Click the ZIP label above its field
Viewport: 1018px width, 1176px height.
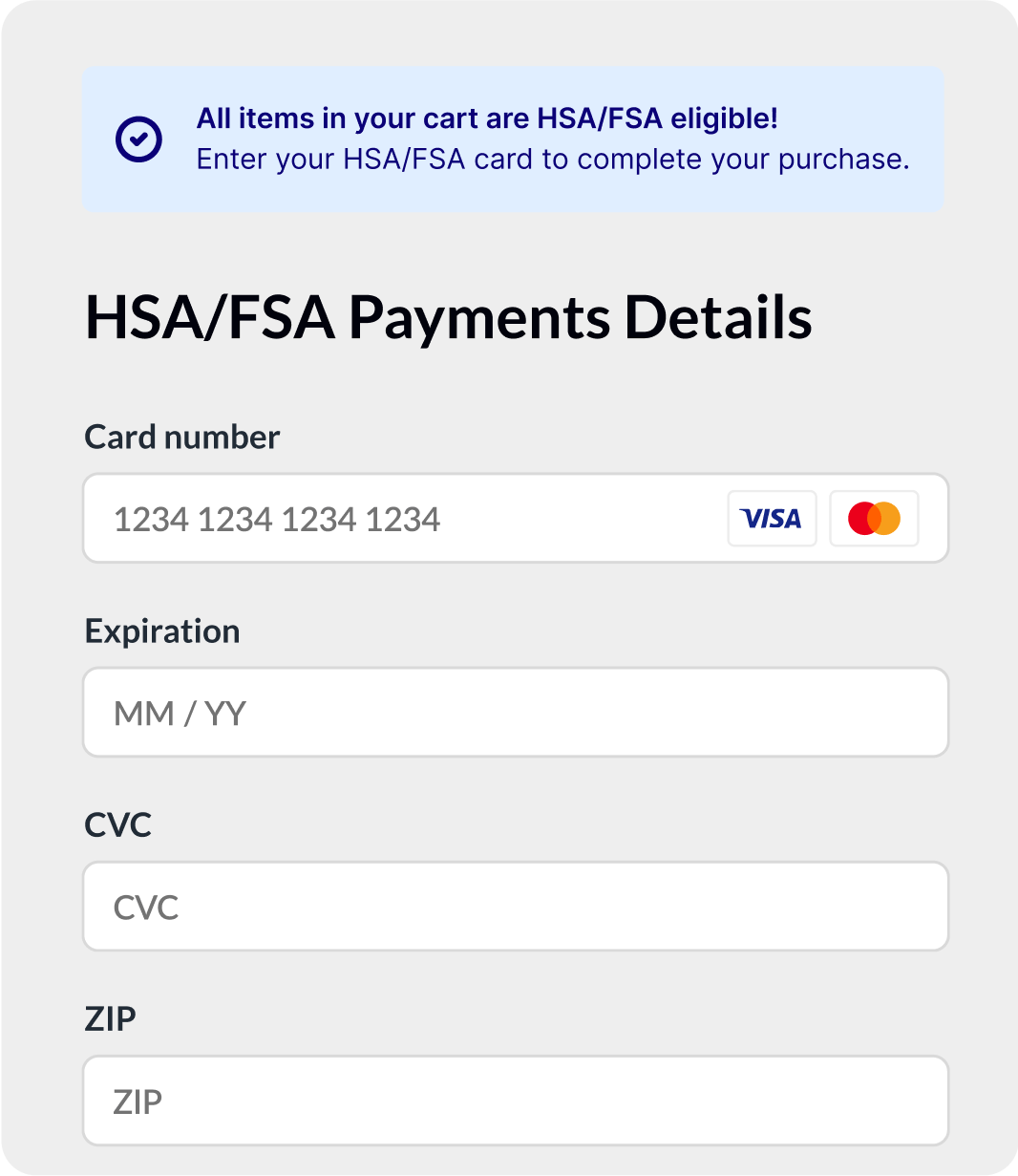tap(109, 1018)
